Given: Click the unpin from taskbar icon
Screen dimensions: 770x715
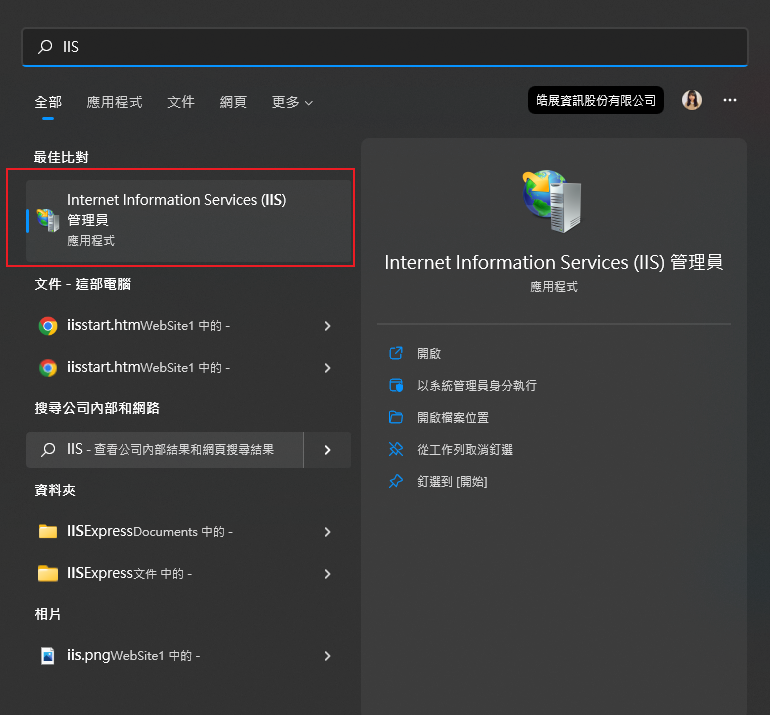Looking at the screenshot, I should point(396,449).
